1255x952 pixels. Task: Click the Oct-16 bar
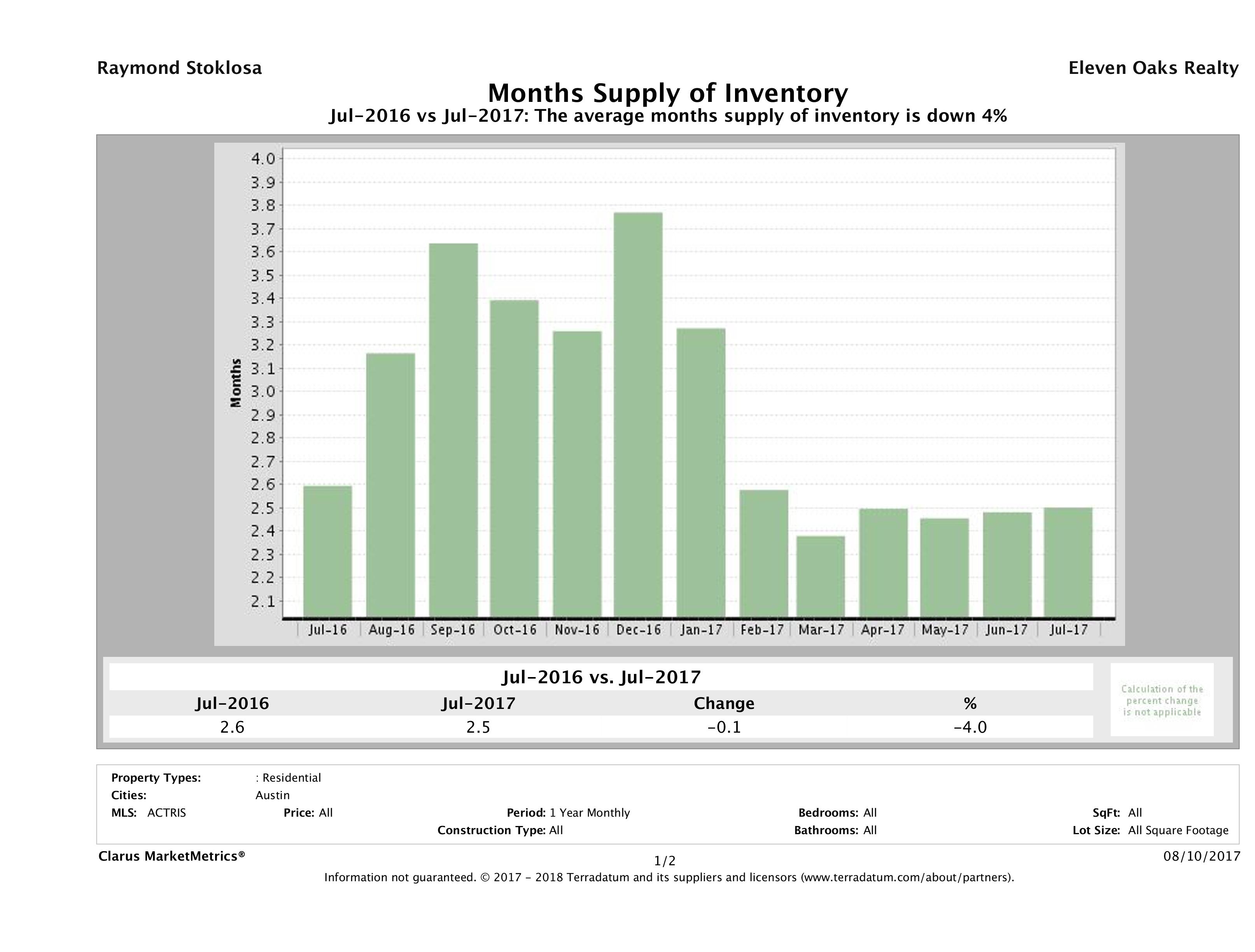(515, 458)
